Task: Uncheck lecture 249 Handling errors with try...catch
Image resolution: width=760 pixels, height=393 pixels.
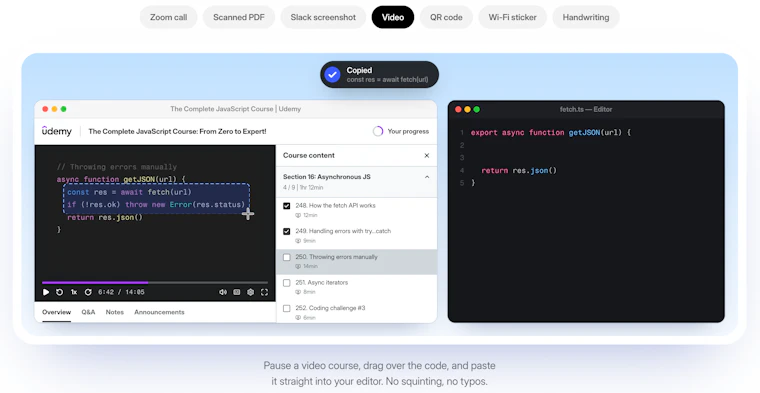Action: coord(286,232)
